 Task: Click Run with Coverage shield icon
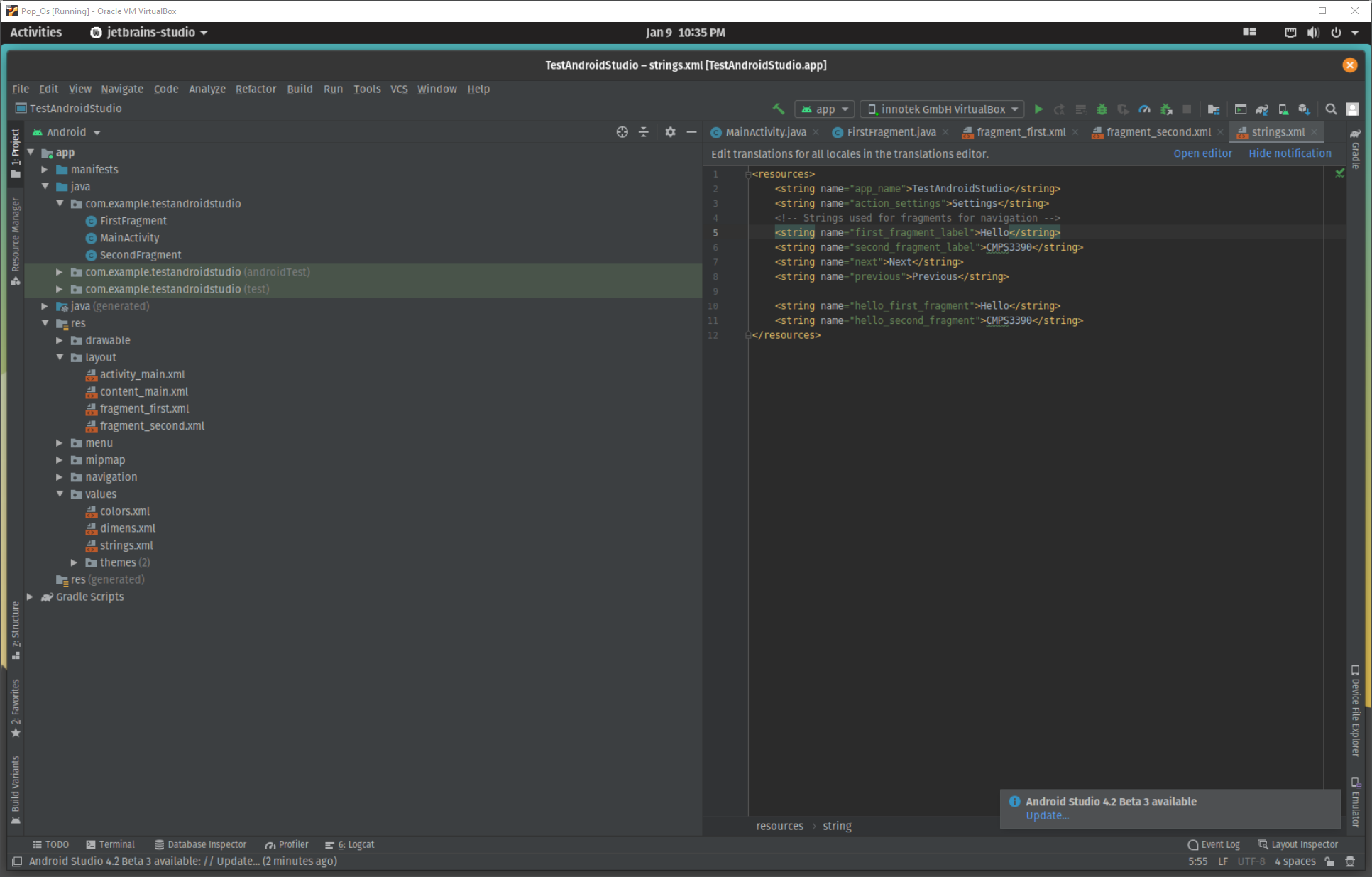point(1123,109)
